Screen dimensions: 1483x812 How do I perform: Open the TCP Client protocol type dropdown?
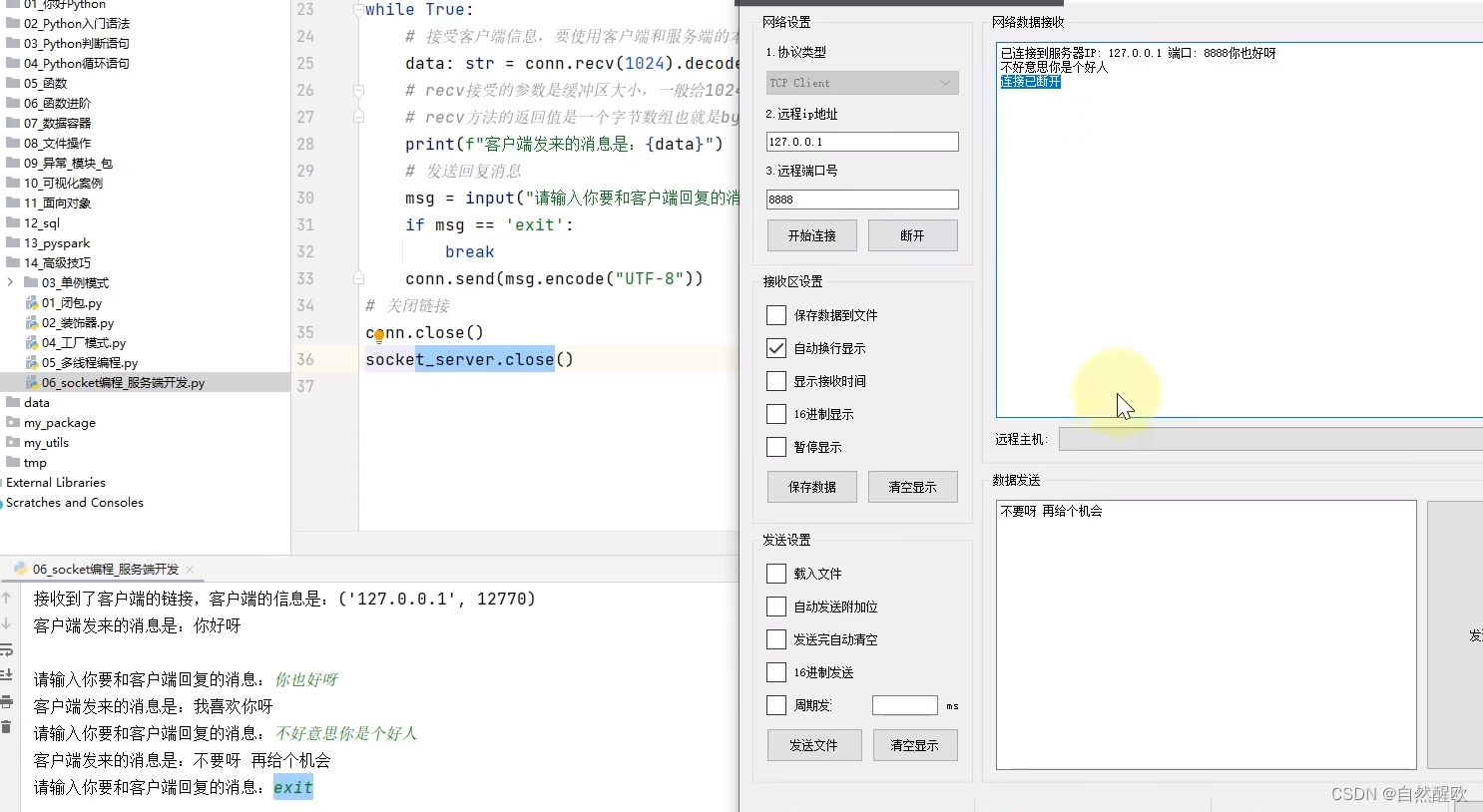862,83
